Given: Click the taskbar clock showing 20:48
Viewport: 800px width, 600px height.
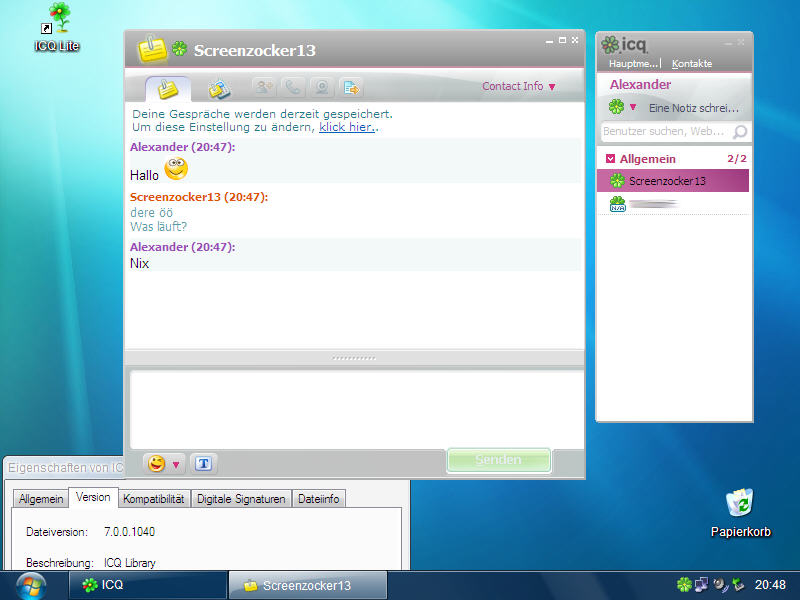Looking at the screenshot, I should coord(770,585).
